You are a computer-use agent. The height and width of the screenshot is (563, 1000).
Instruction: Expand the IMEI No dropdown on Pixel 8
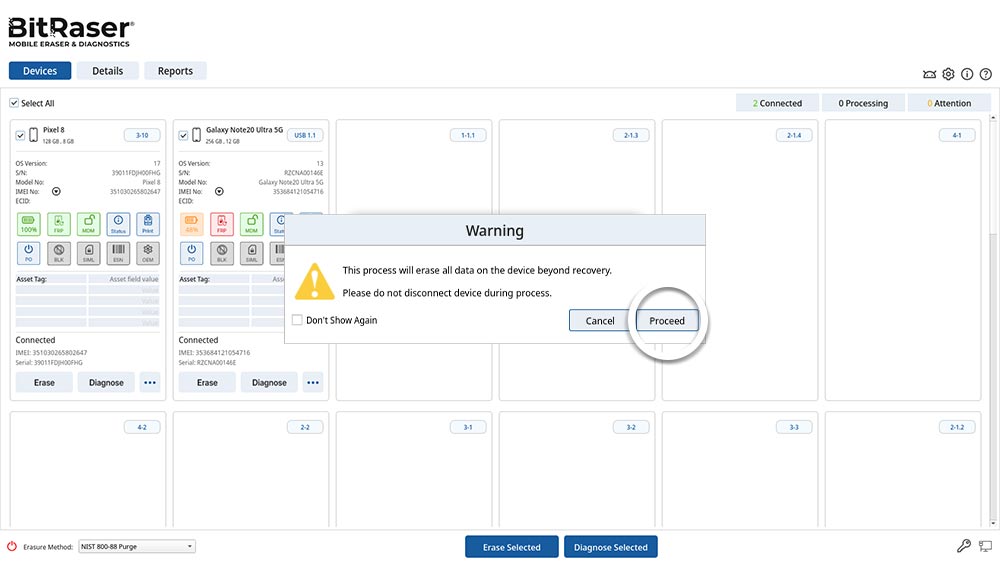[56, 191]
